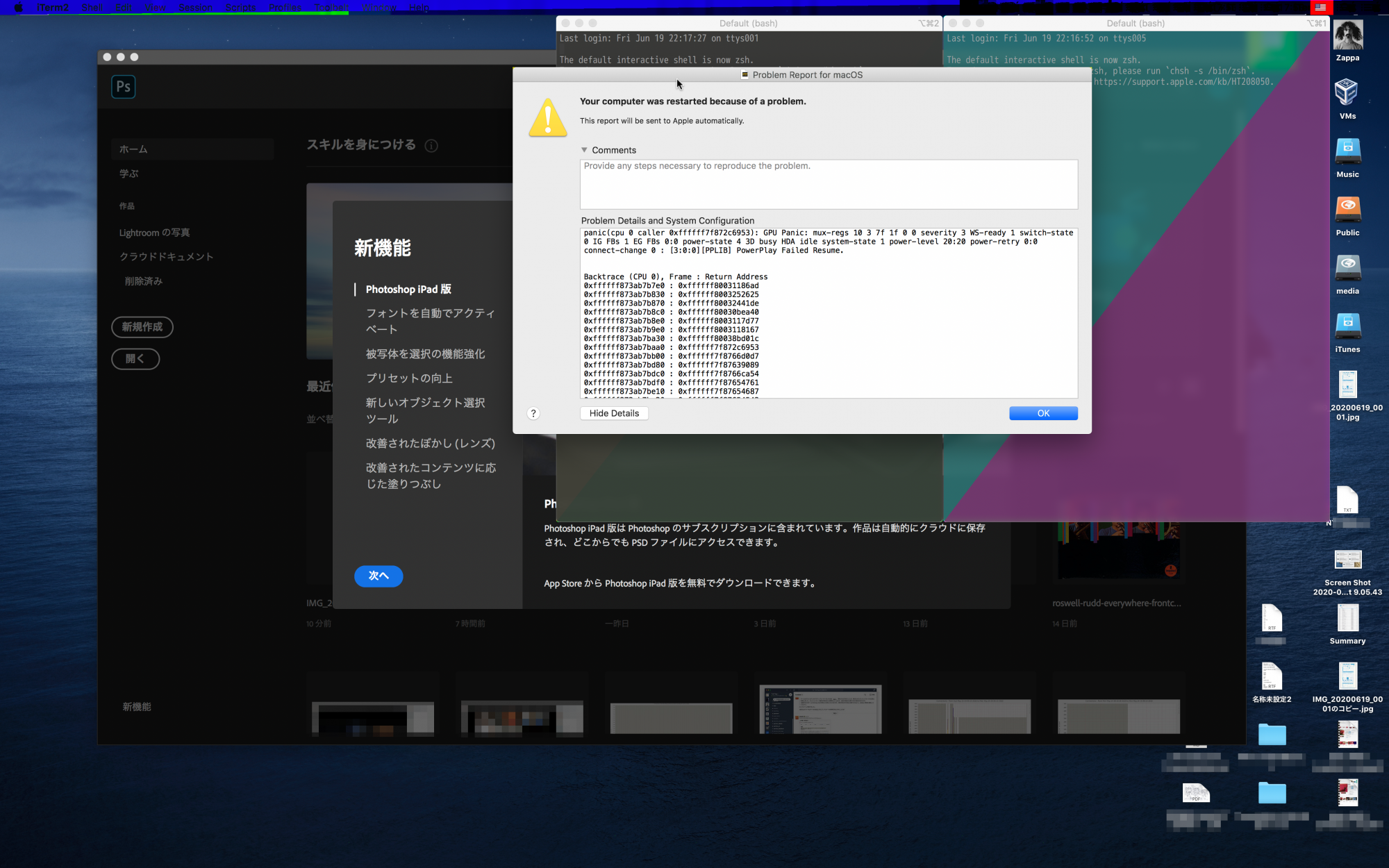Select 新しいオブジェクト選択ツール feature item
This screenshot has width=1389, height=868.
pos(426,411)
